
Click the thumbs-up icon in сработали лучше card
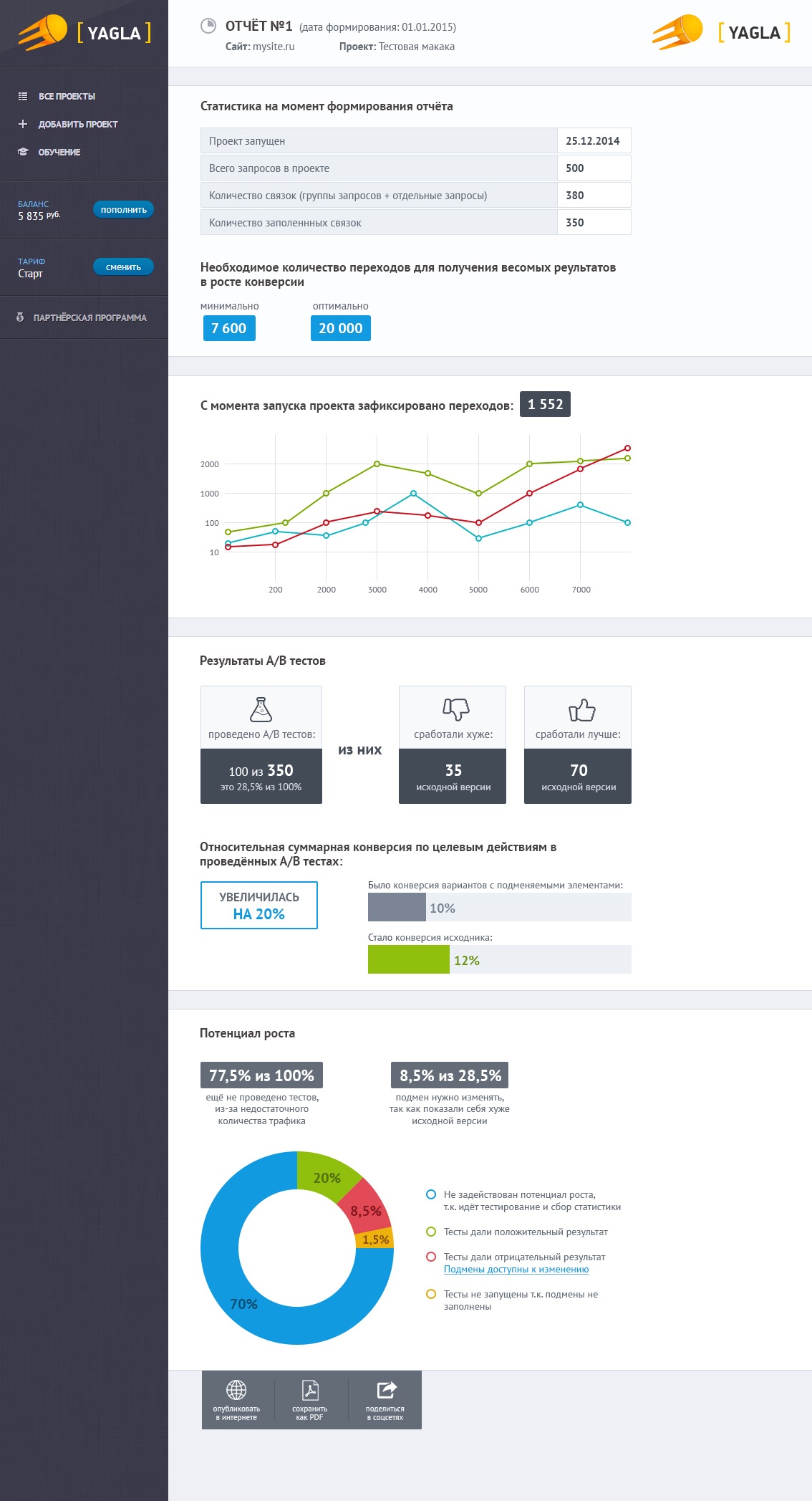(x=582, y=710)
